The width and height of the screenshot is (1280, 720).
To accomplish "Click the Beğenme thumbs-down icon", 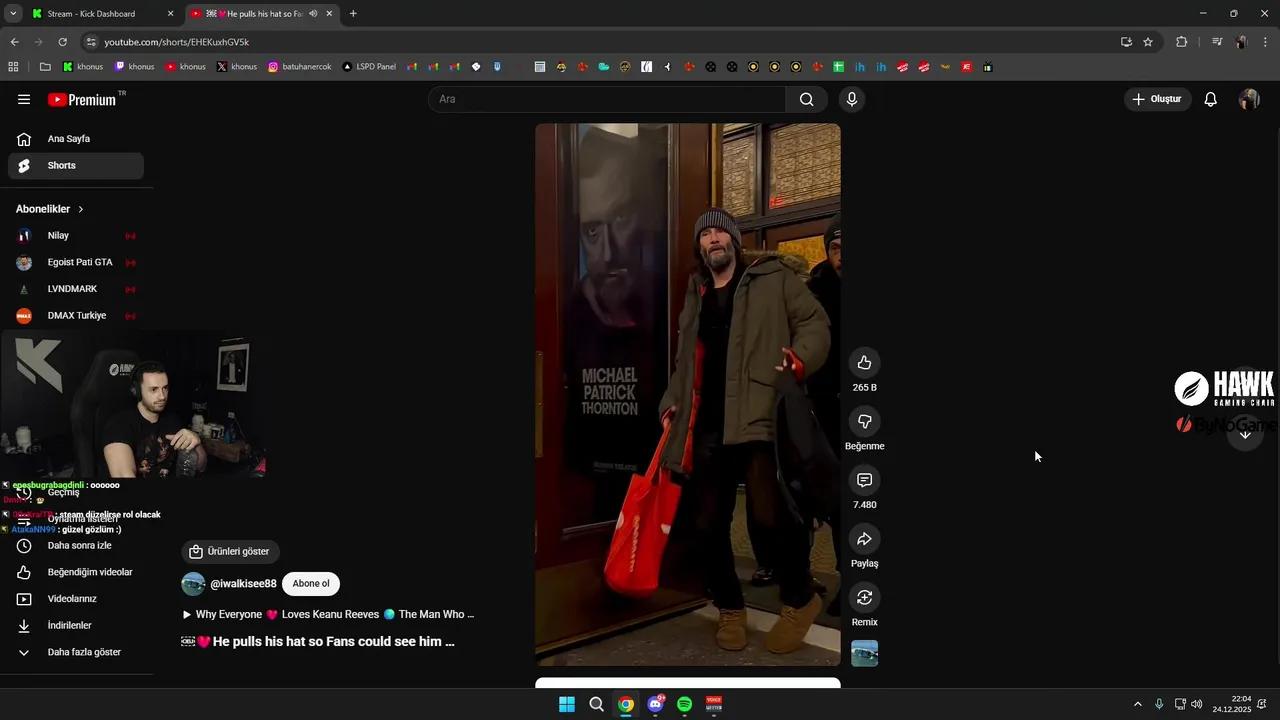I will [x=864, y=421].
